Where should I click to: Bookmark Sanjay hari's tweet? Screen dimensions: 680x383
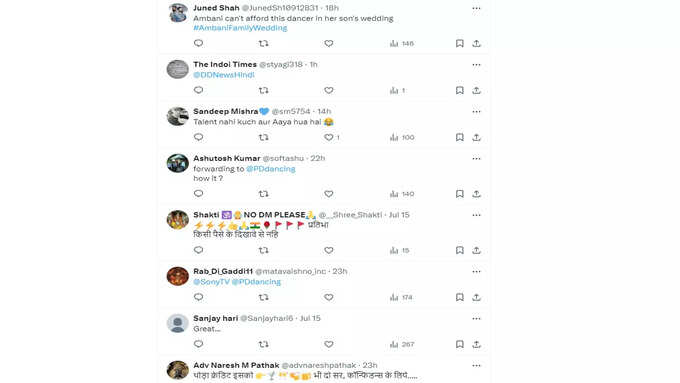pos(460,344)
